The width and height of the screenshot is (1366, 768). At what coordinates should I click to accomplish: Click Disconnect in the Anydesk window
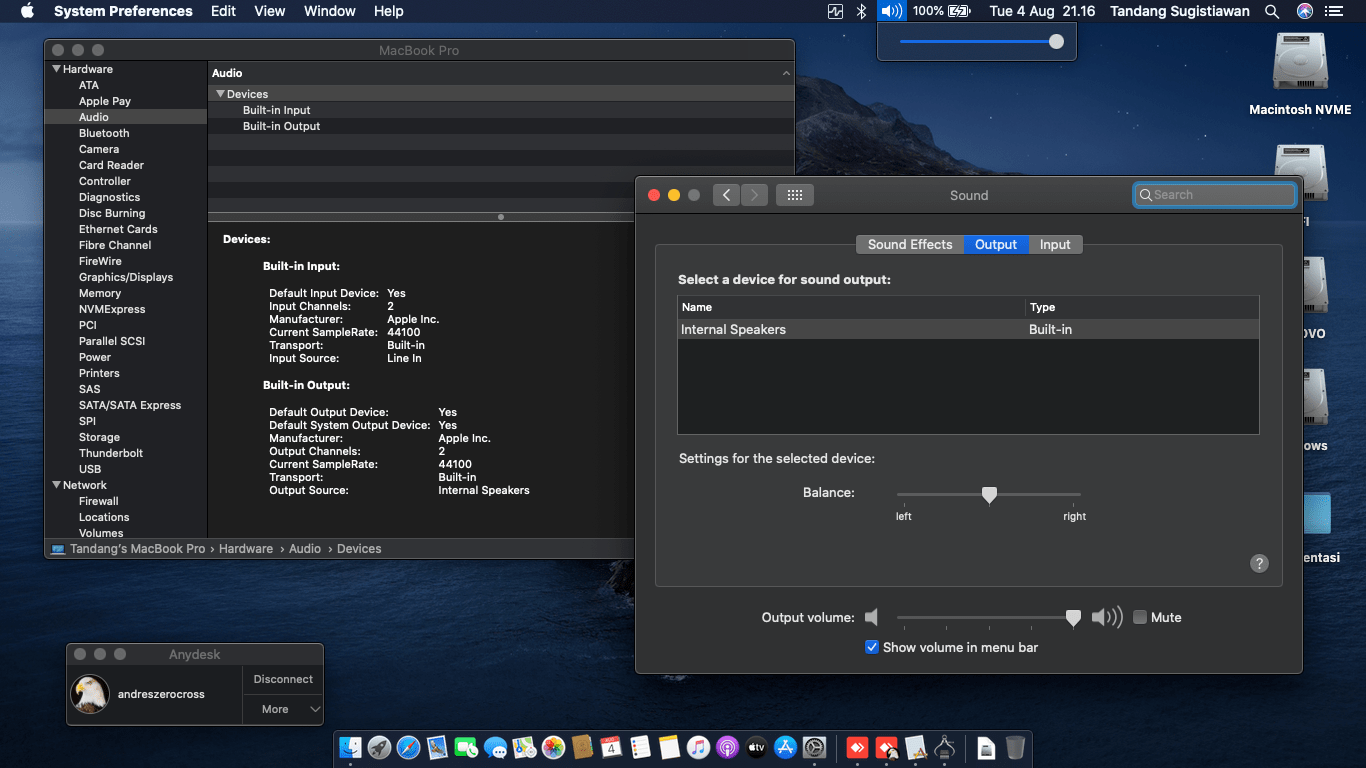[282, 679]
